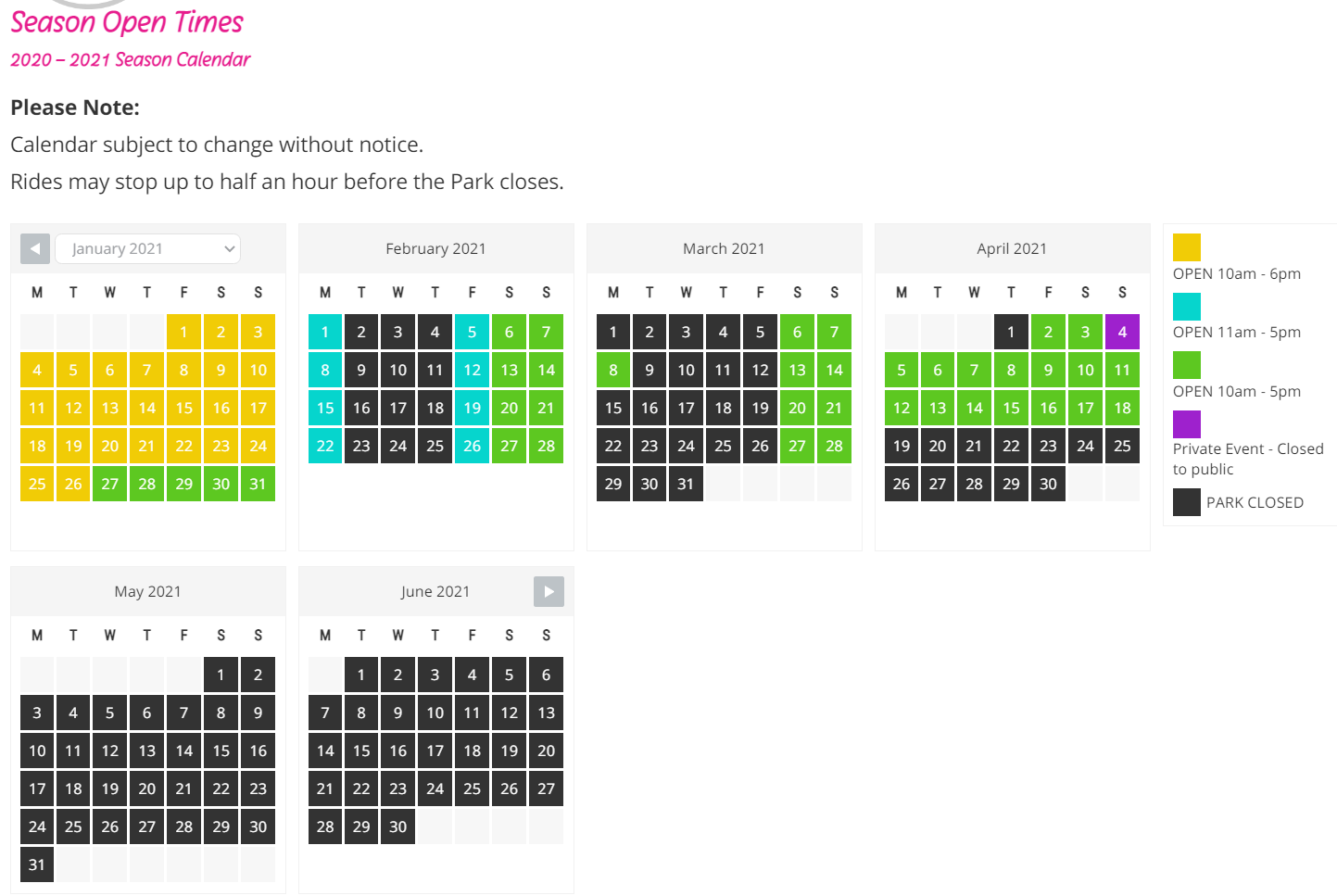Screen dimensions: 1337x896
Task: Click the cyan OPEN 11am - 5pm swatch
Action: pos(1187,306)
